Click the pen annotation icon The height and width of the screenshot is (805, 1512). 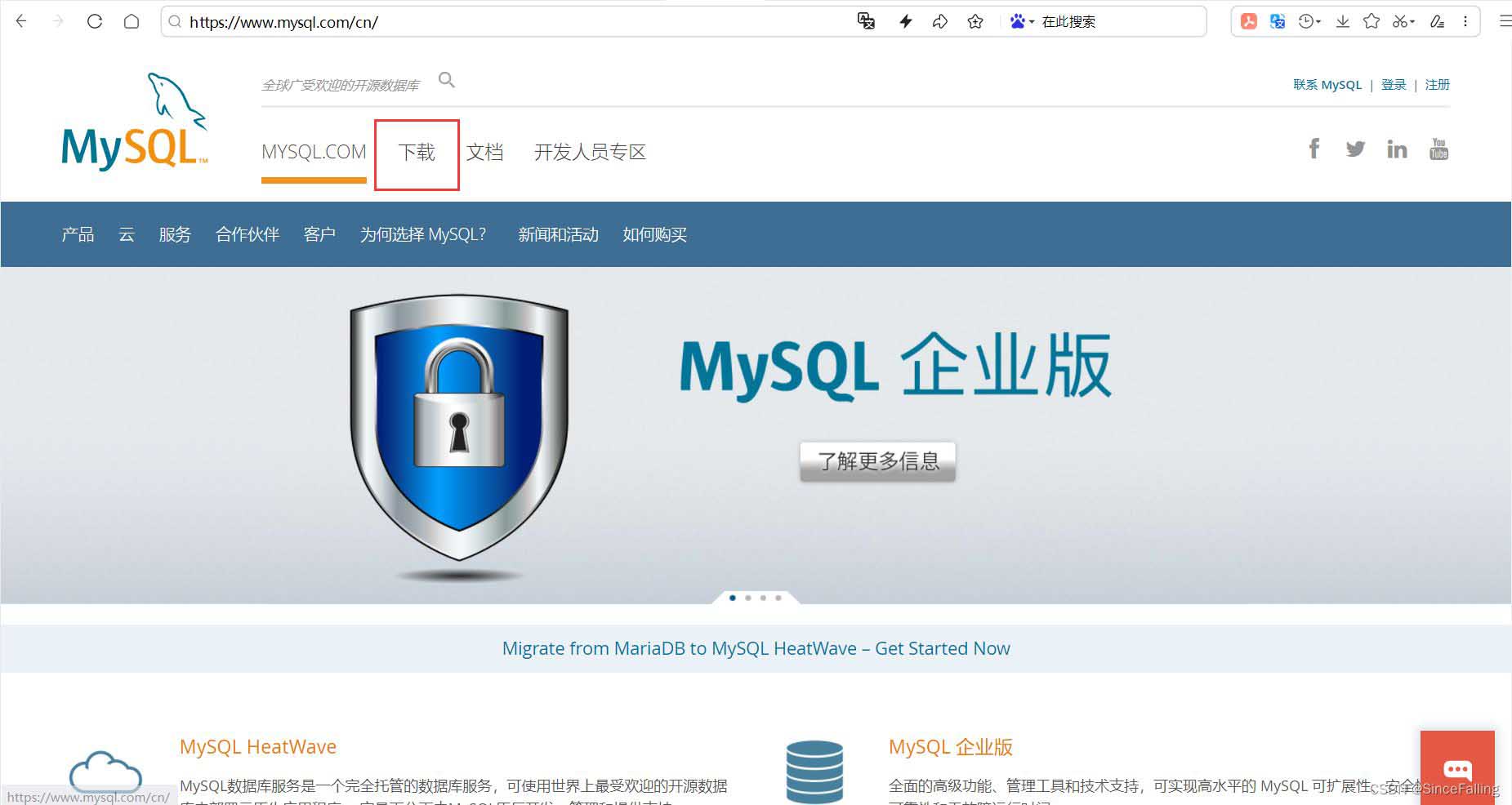point(1437,21)
